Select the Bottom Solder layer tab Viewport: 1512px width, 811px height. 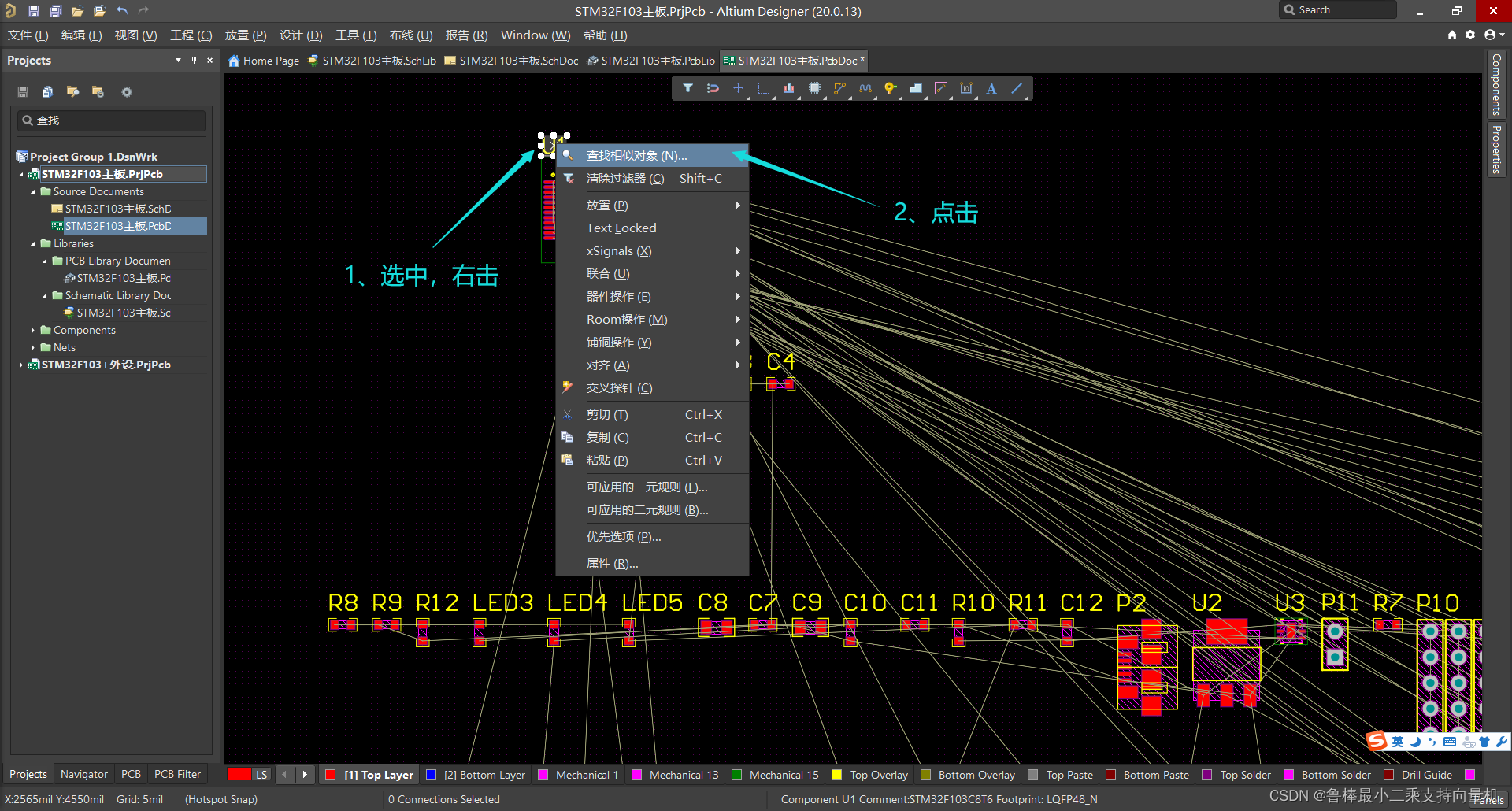coord(1328,775)
